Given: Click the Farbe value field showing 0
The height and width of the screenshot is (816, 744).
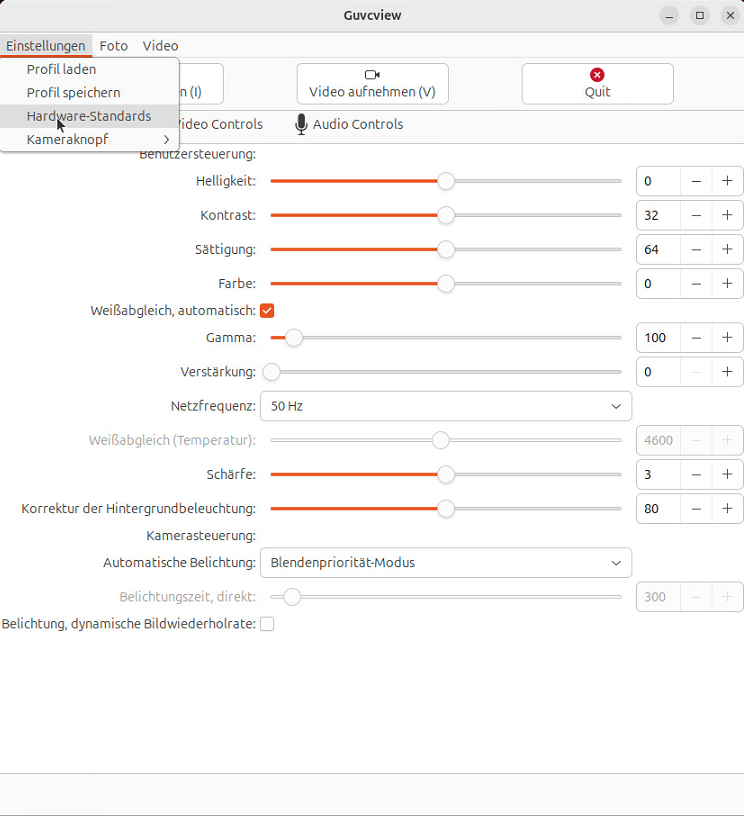Looking at the screenshot, I should pyautogui.click(x=658, y=284).
